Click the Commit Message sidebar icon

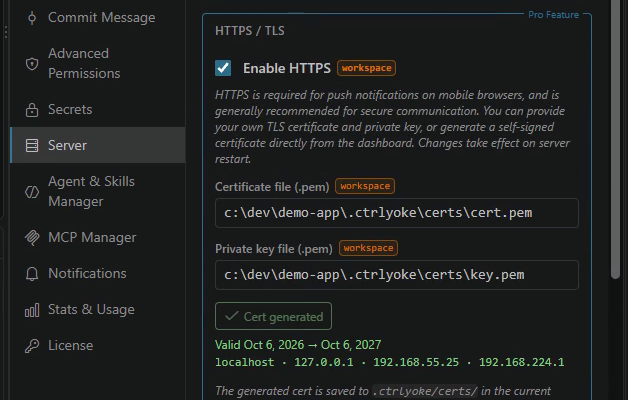pos(32,18)
